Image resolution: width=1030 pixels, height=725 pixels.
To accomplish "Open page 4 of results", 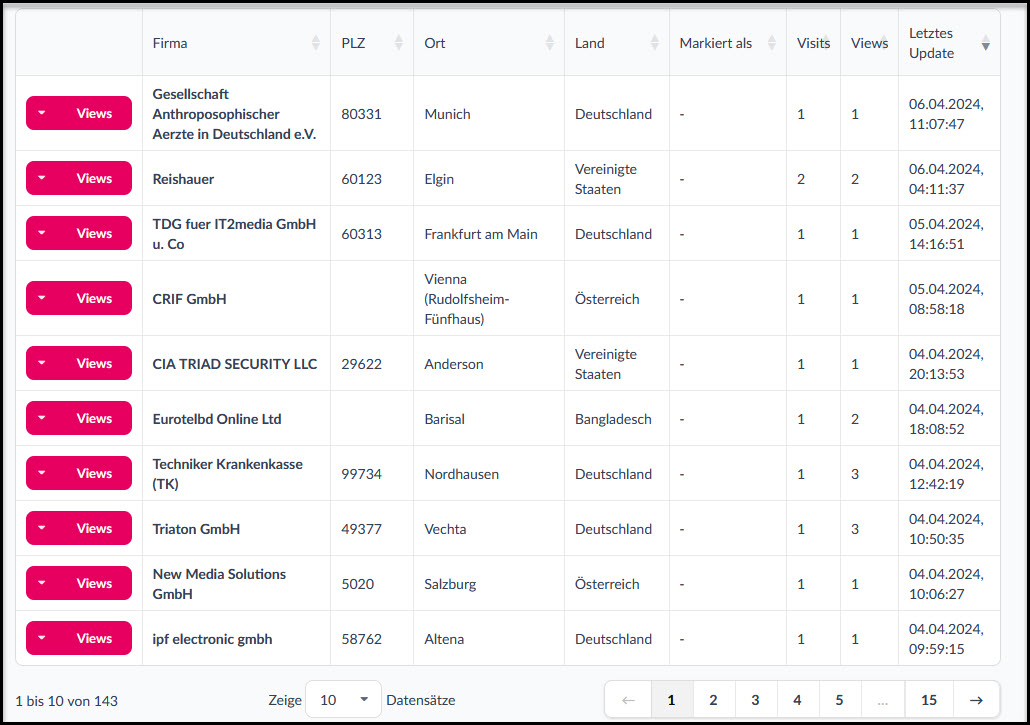I will pos(797,700).
